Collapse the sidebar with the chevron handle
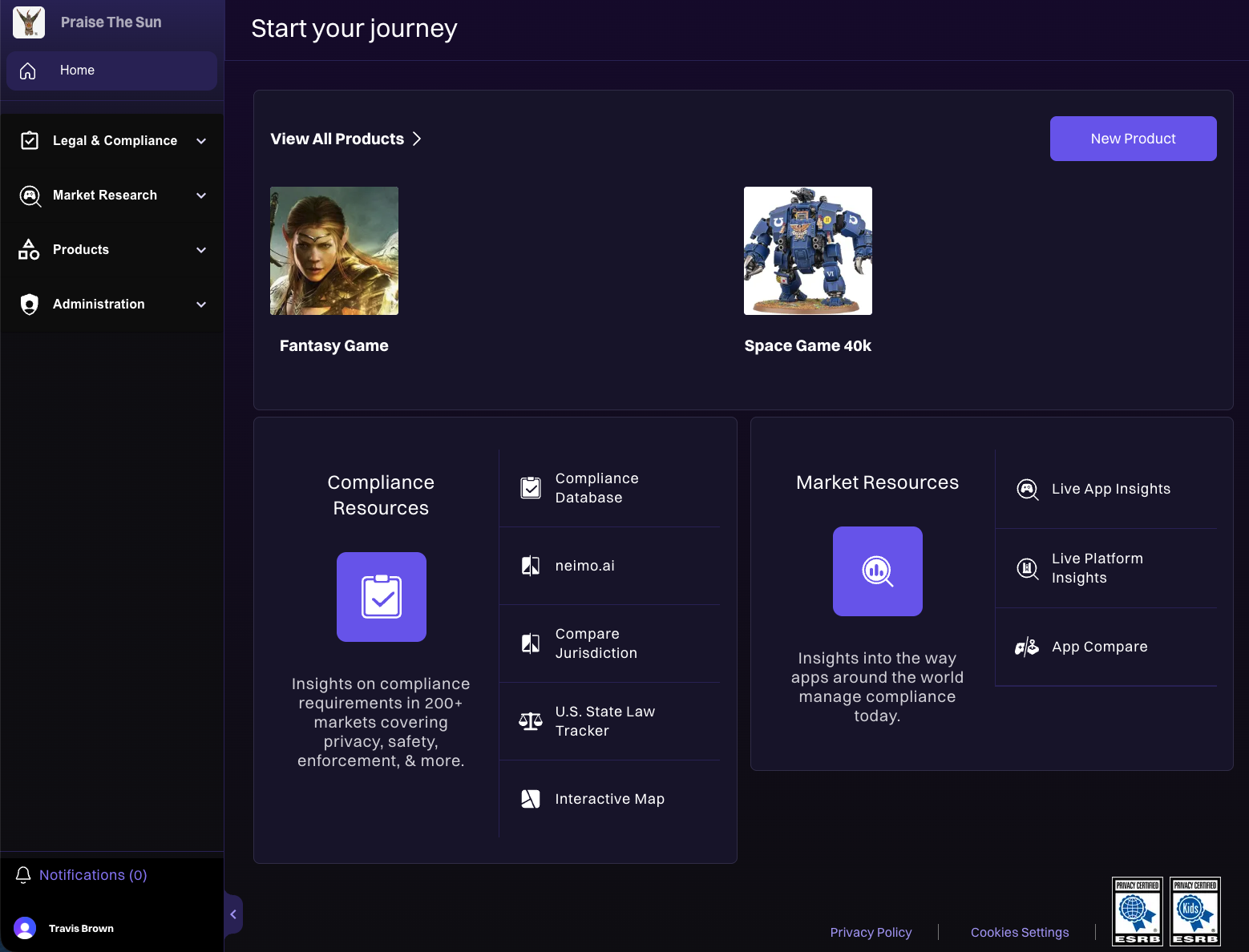 click(x=233, y=914)
